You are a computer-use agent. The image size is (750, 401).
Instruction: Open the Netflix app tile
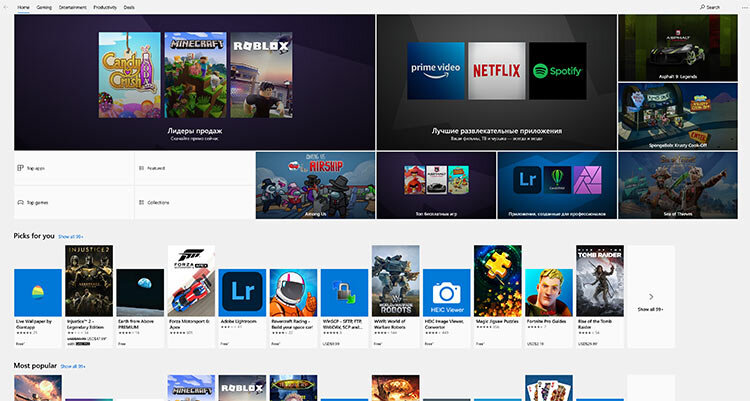tap(496, 71)
